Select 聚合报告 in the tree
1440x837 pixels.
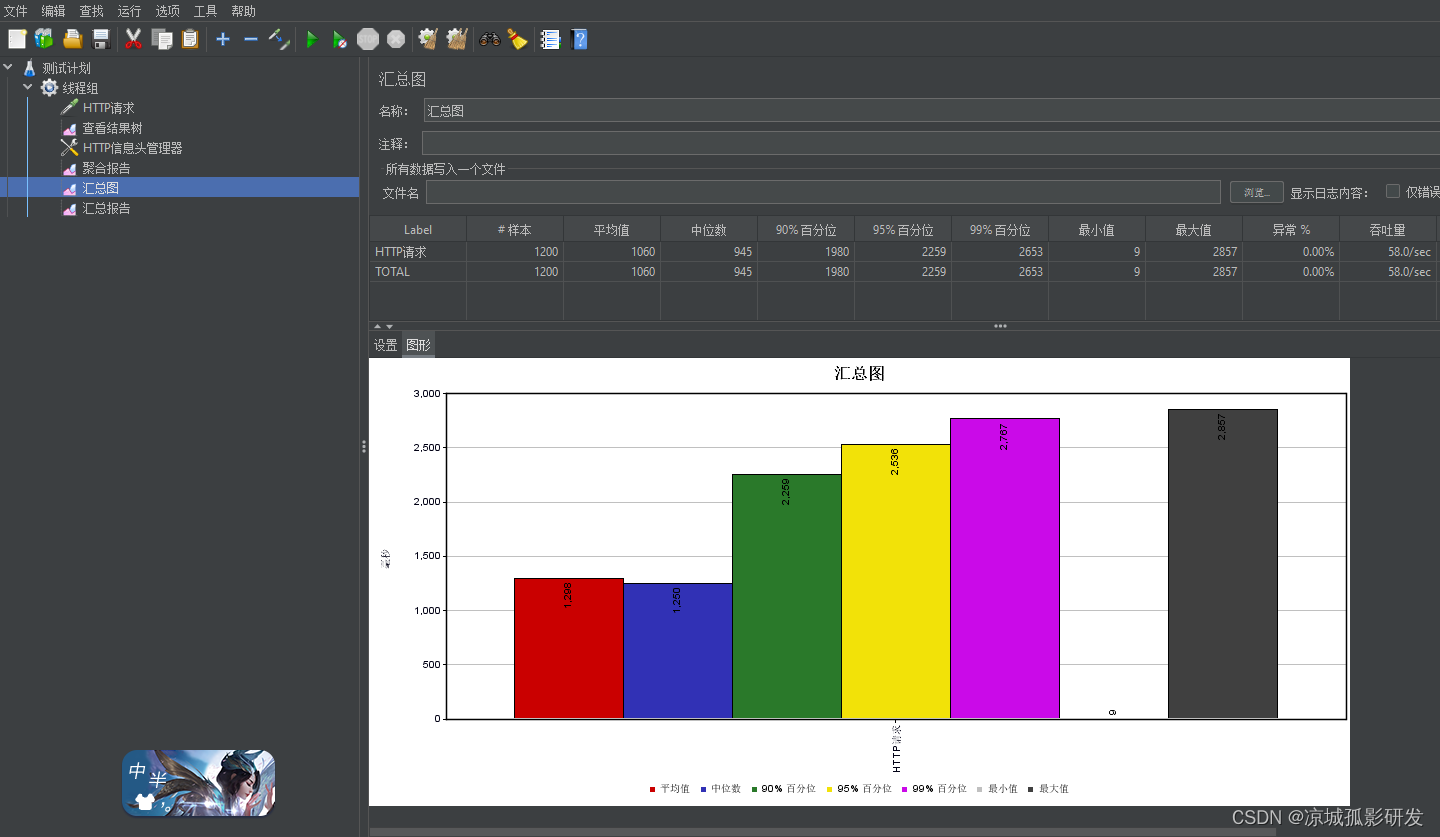click(x=106, y=168)
